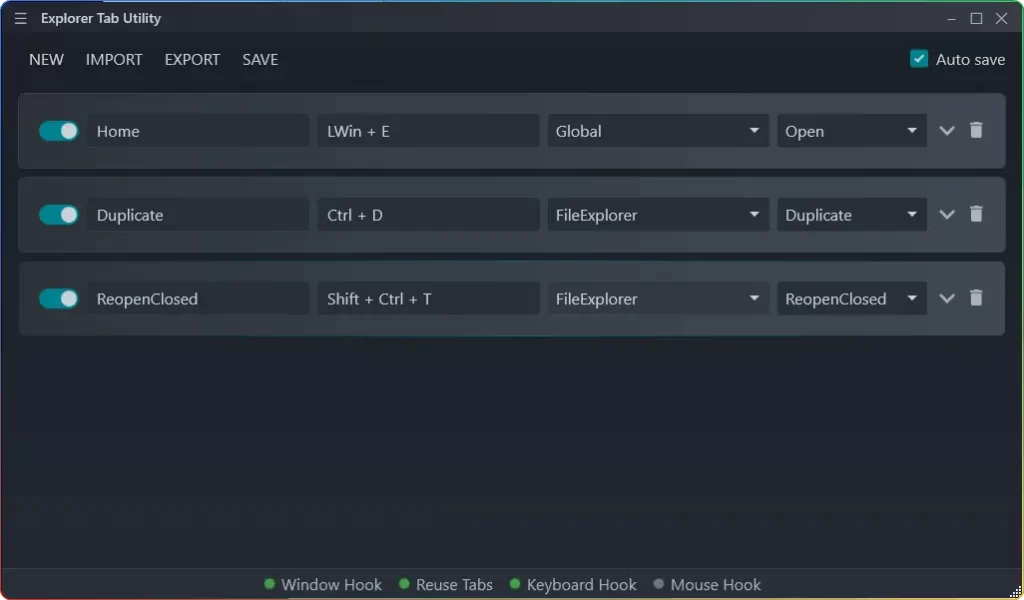Delete the Duplicate hotkey row

pyautogui.click(x=976, y=214)
